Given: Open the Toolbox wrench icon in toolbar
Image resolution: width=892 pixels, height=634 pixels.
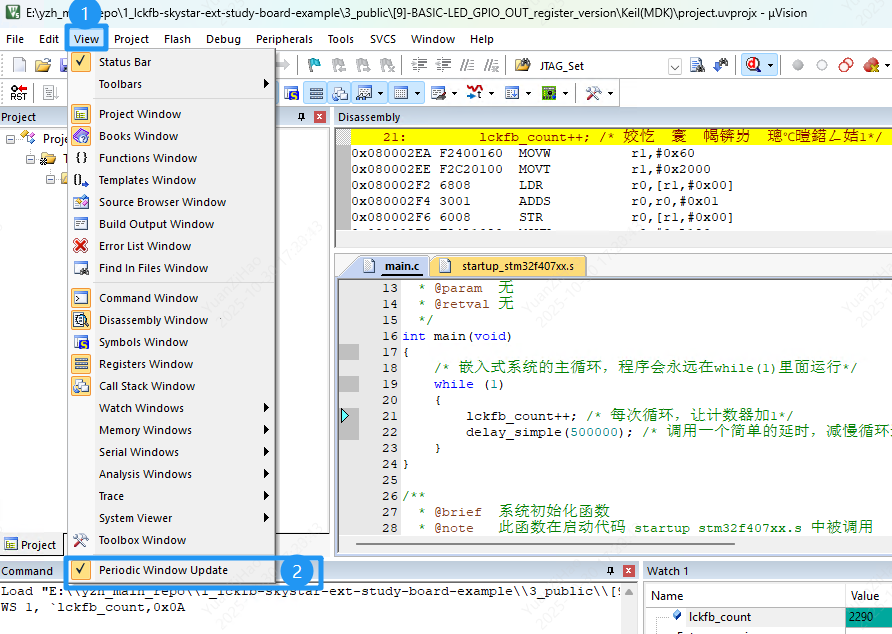Looking at the screenshot, I should pyautogui.click(x=593, y=93).
